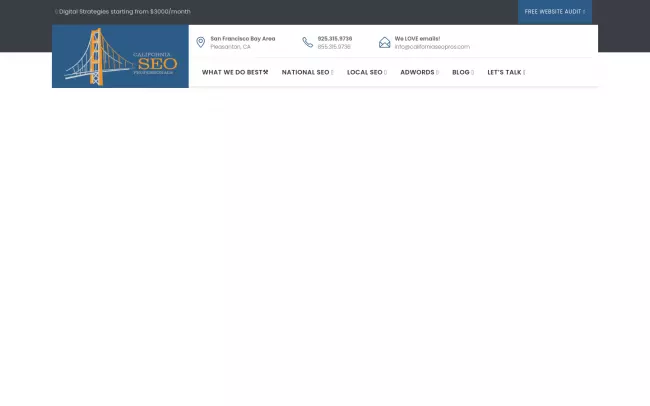Click the arrow icon in Free Website Audit
The width and height of the screenshot is (650, 406).
[584, 12]
